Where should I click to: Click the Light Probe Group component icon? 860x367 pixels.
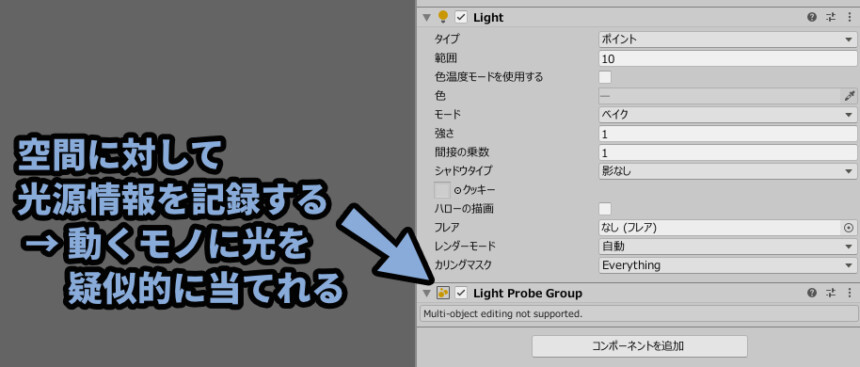pyautogui.click(x=443, y=293)
